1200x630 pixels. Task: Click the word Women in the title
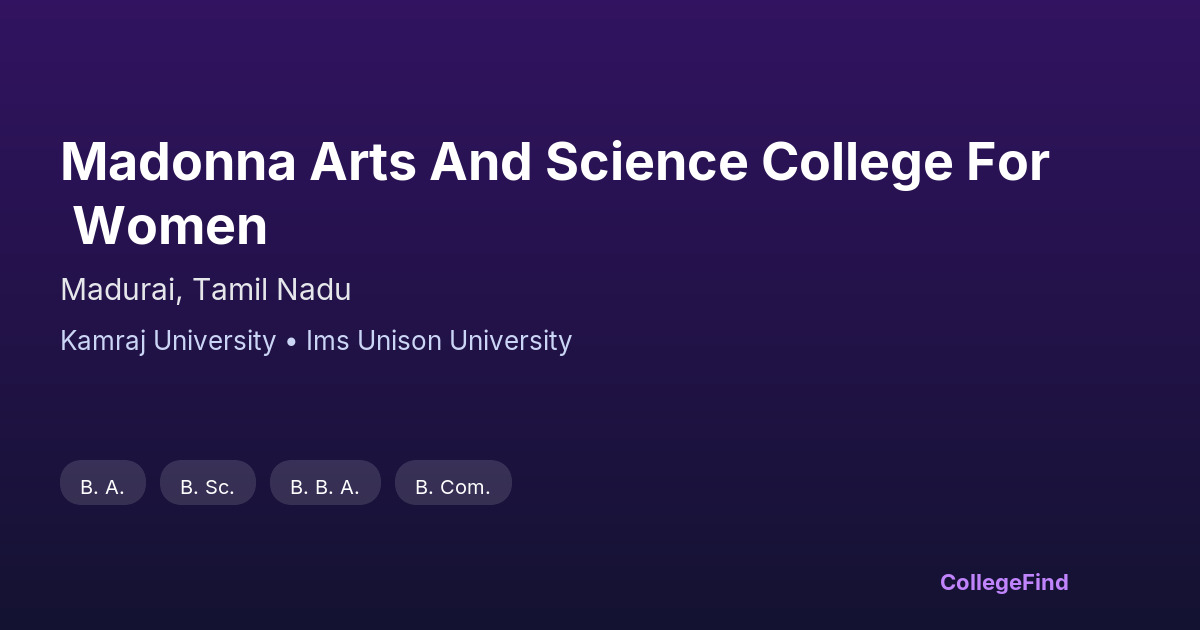(170, 227)
